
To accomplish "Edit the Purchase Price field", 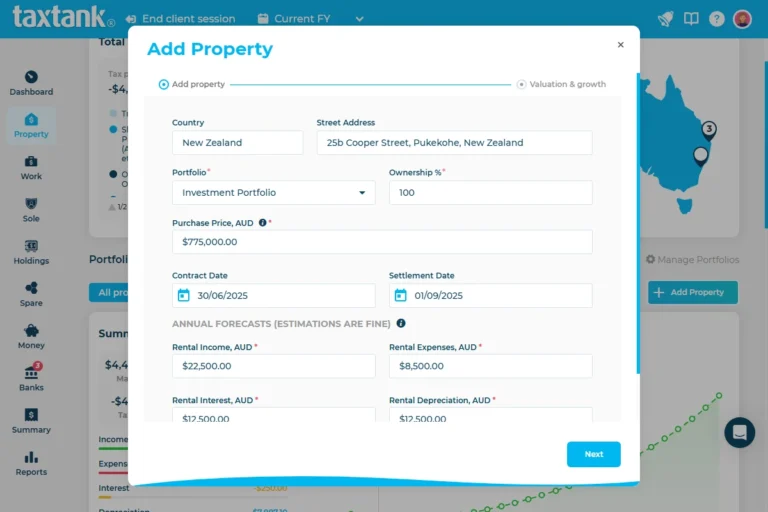I will tap(382, 242).
